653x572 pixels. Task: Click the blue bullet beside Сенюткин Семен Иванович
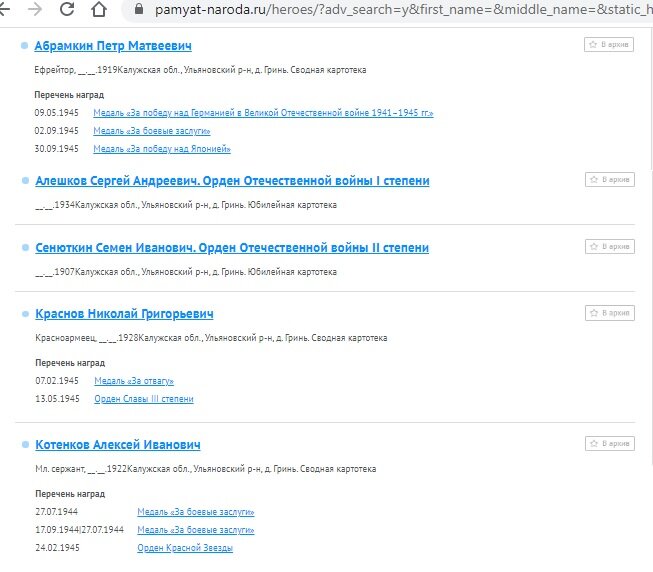pos(25,247)
